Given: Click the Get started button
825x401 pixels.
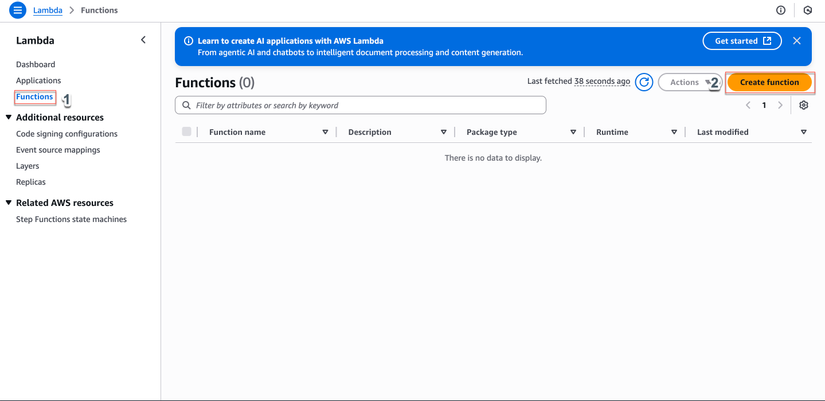Looking at the screenshot, I should click(x=742, y=41).
